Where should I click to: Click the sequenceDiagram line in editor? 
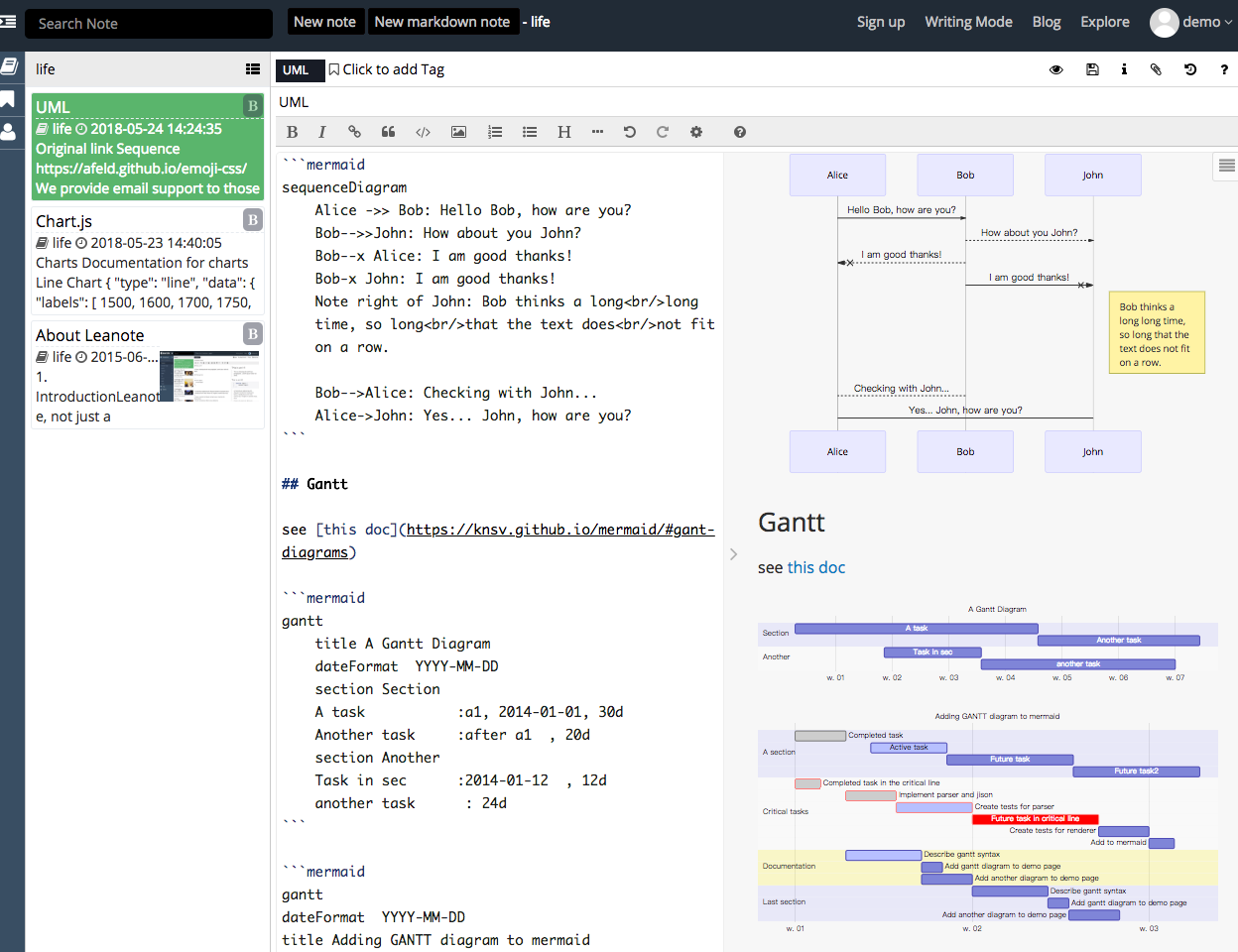click(x=344, y=187)
